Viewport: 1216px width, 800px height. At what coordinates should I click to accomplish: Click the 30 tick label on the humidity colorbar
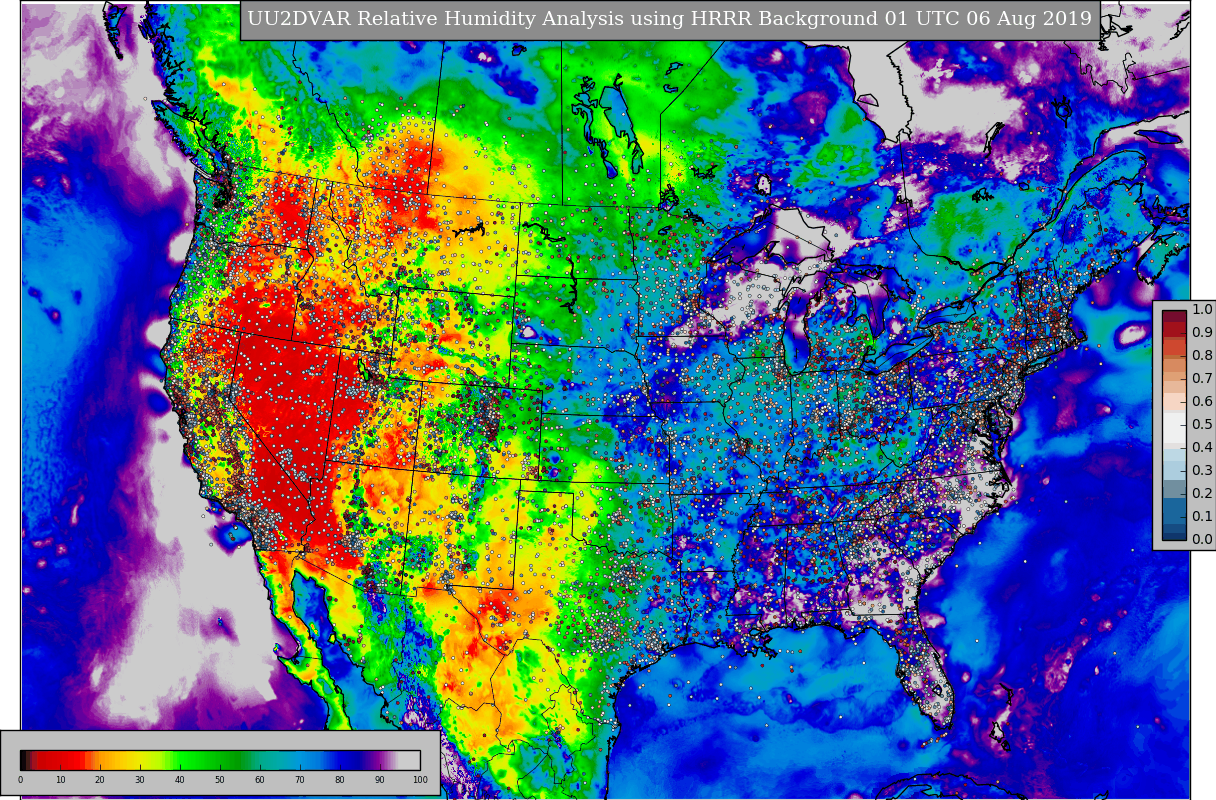140,780
